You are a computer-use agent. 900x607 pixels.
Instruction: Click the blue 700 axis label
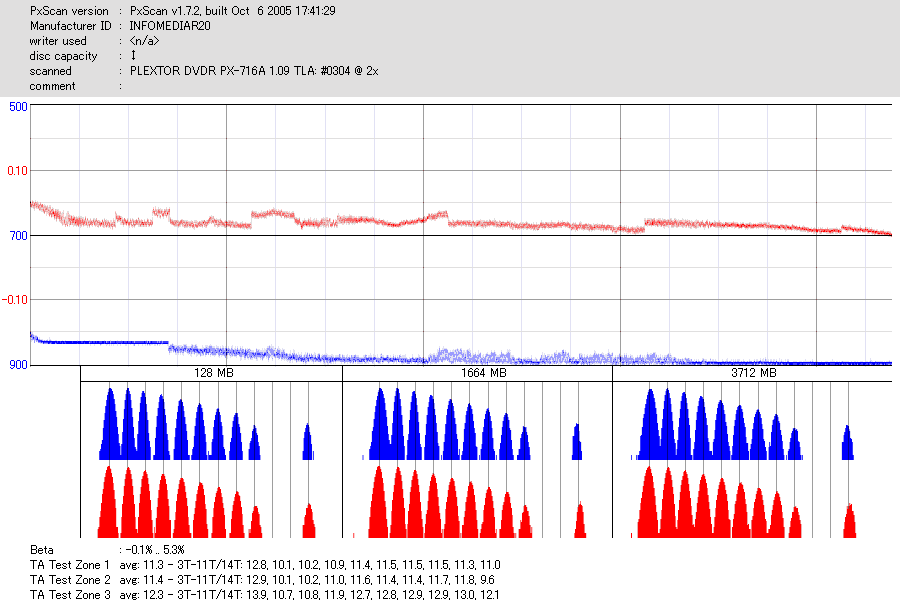click(18, 235)
